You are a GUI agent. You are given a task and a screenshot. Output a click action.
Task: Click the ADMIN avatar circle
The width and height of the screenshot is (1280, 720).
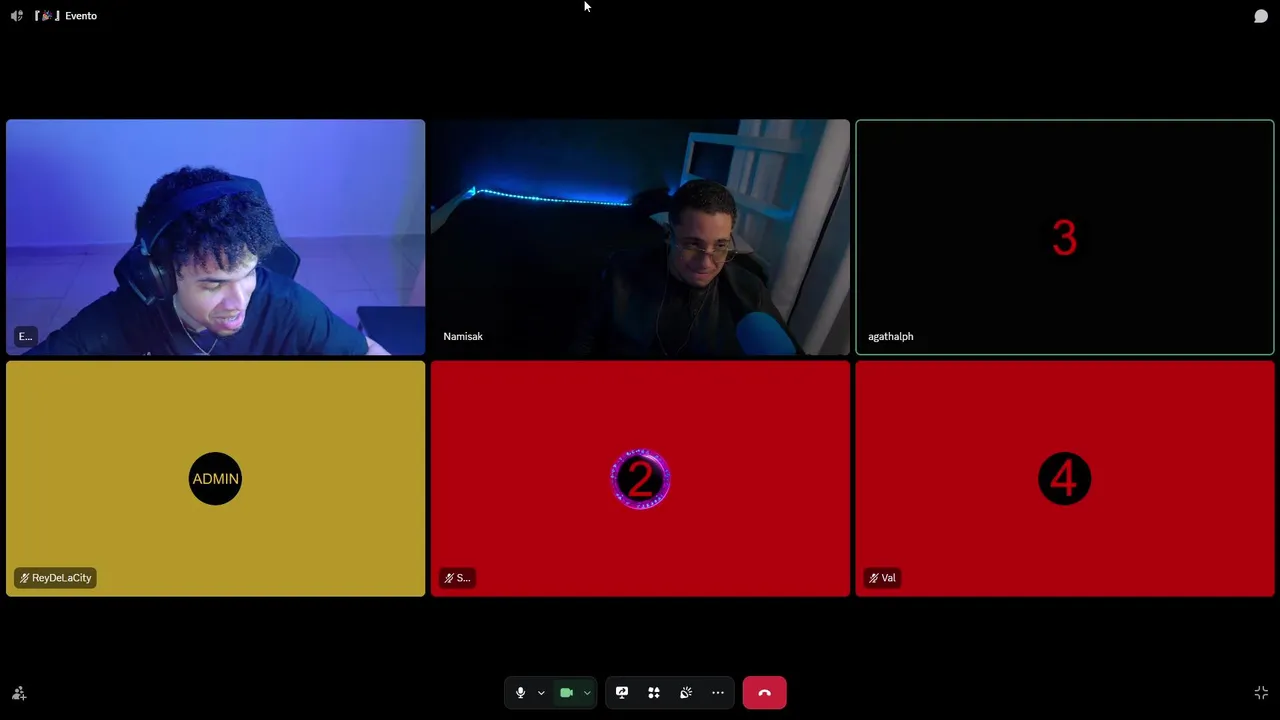point(215,479)
